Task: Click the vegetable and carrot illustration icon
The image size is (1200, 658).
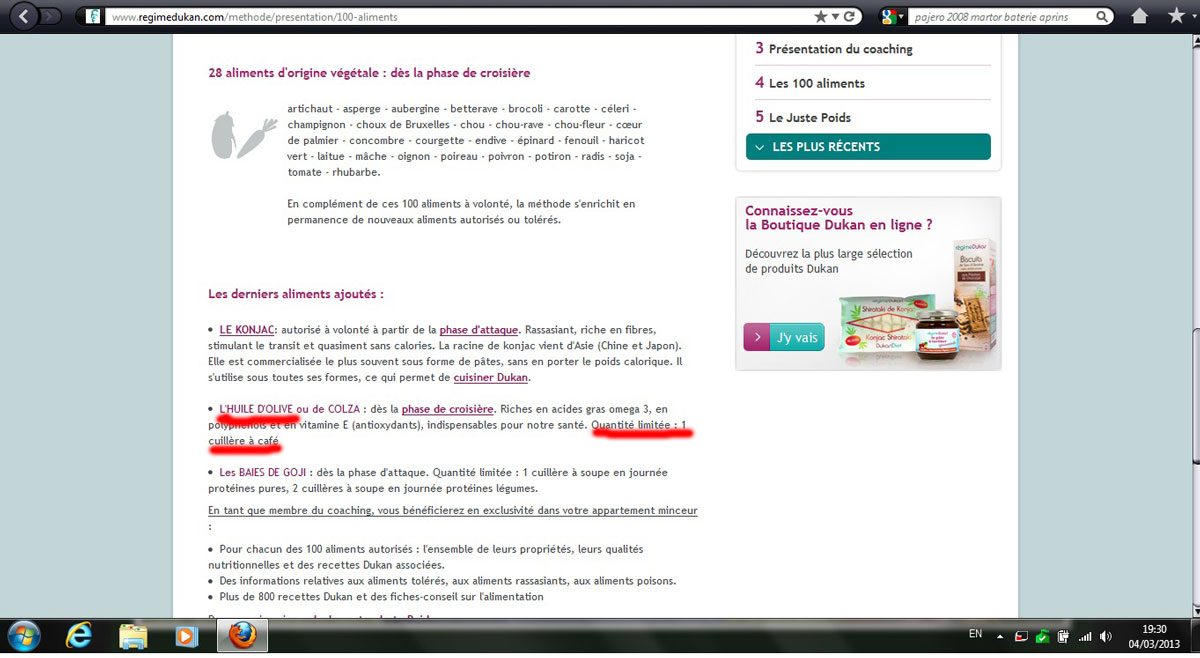Action: (243, 136)
